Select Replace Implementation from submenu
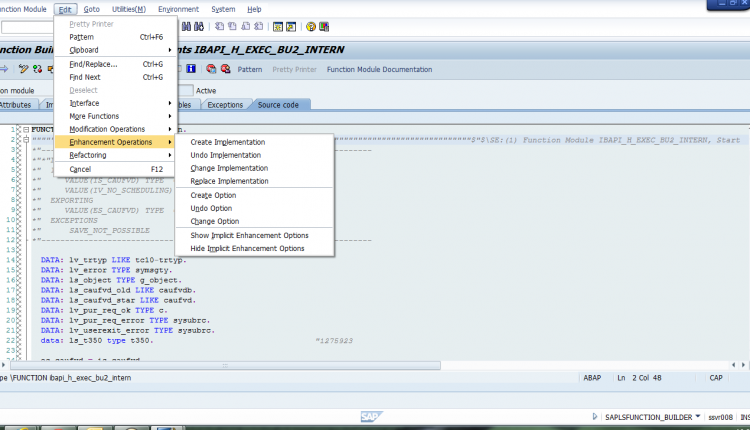Screen dimensions: 750x430 pyautogui.click(x=254, y=181)
